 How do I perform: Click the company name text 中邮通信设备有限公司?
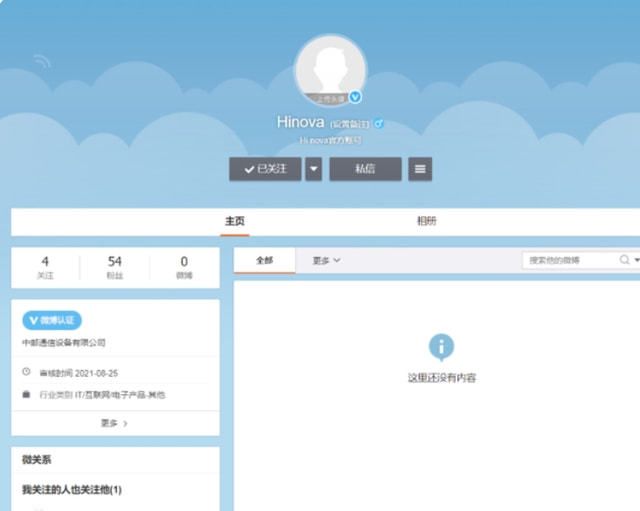coord(64,343)
